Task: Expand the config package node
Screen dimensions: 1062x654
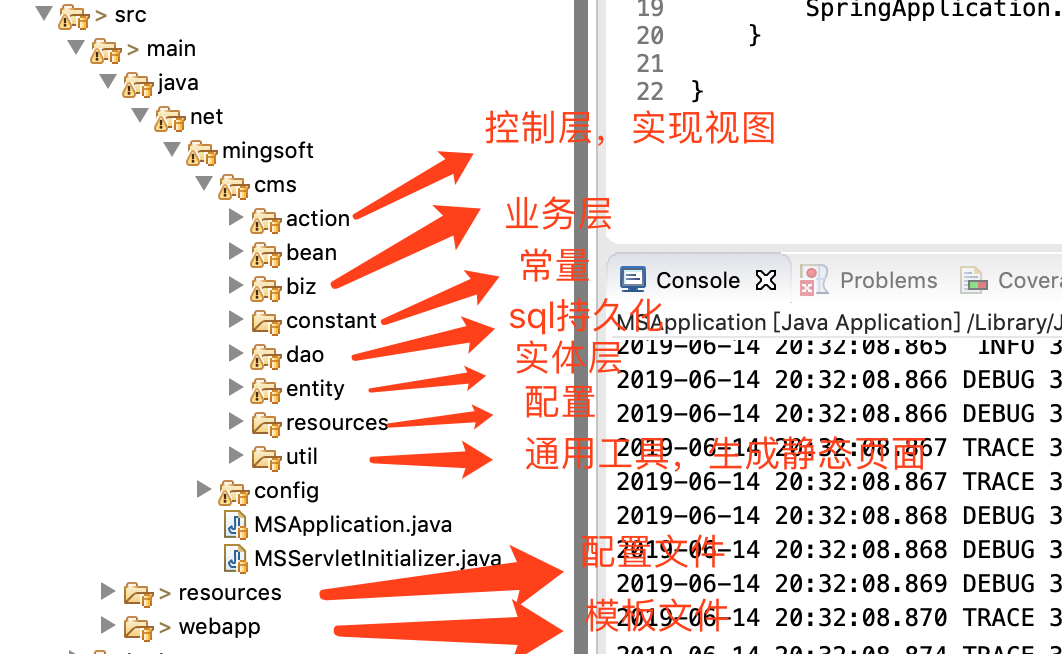Action: [204, 490]
